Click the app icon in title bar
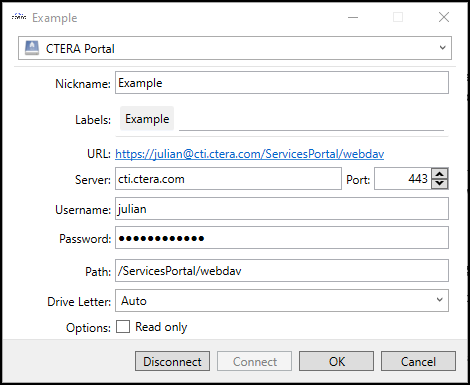 coord(19,17)
